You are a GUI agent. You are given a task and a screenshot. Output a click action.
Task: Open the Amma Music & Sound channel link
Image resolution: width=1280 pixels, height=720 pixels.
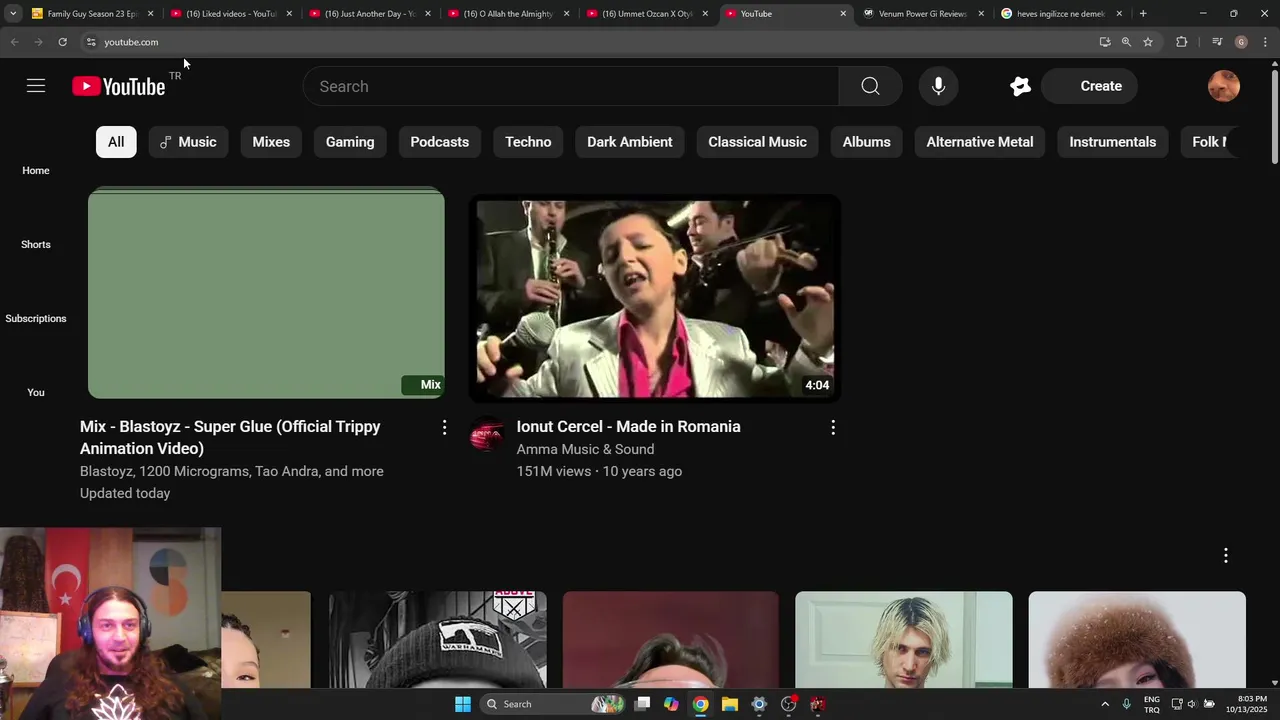585,450
